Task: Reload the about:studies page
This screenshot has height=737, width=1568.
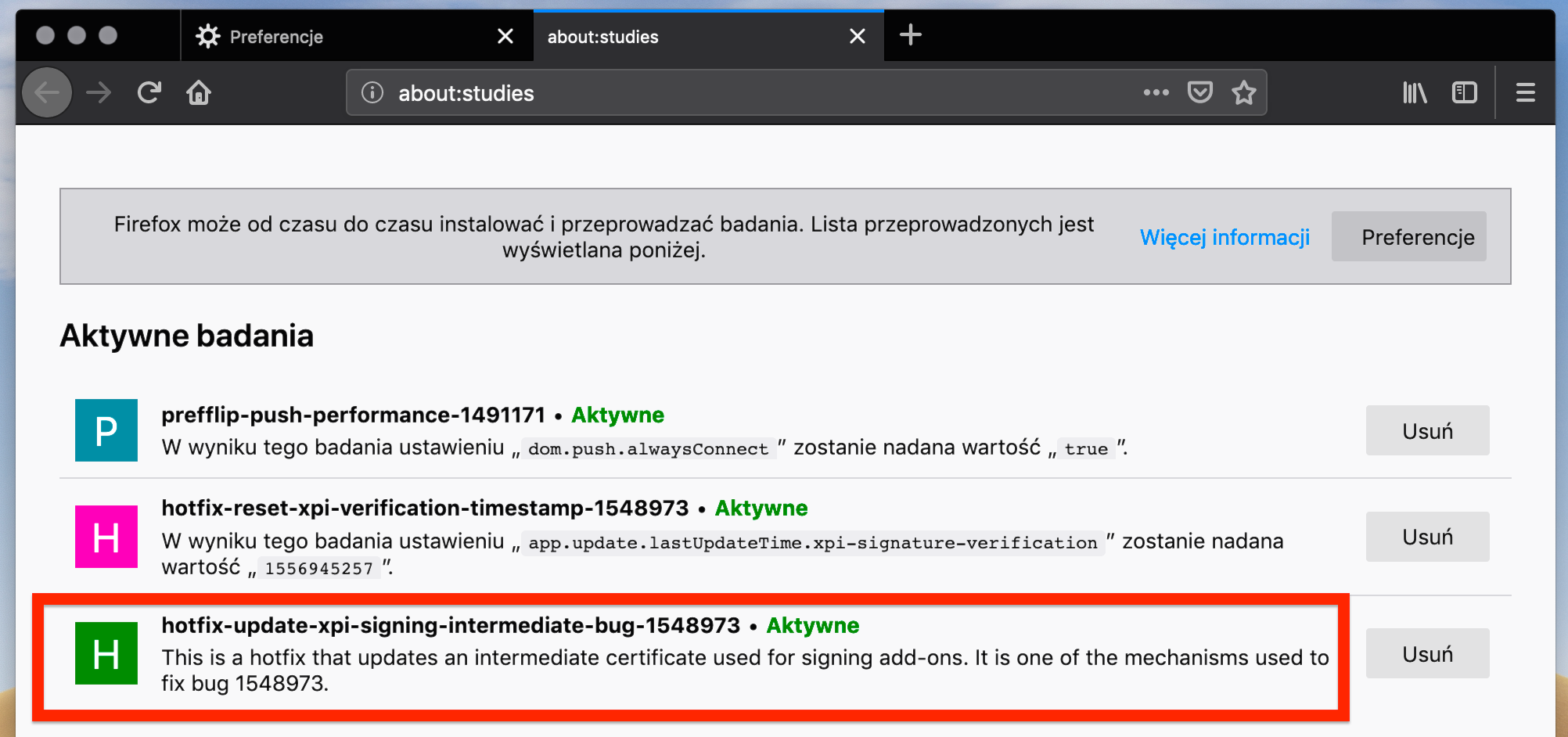Action: tap(149, 93)
